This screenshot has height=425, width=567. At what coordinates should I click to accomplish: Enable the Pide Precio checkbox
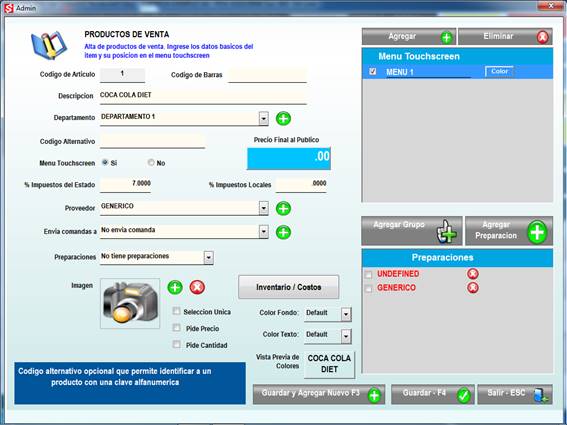click(x=176, y=328)
